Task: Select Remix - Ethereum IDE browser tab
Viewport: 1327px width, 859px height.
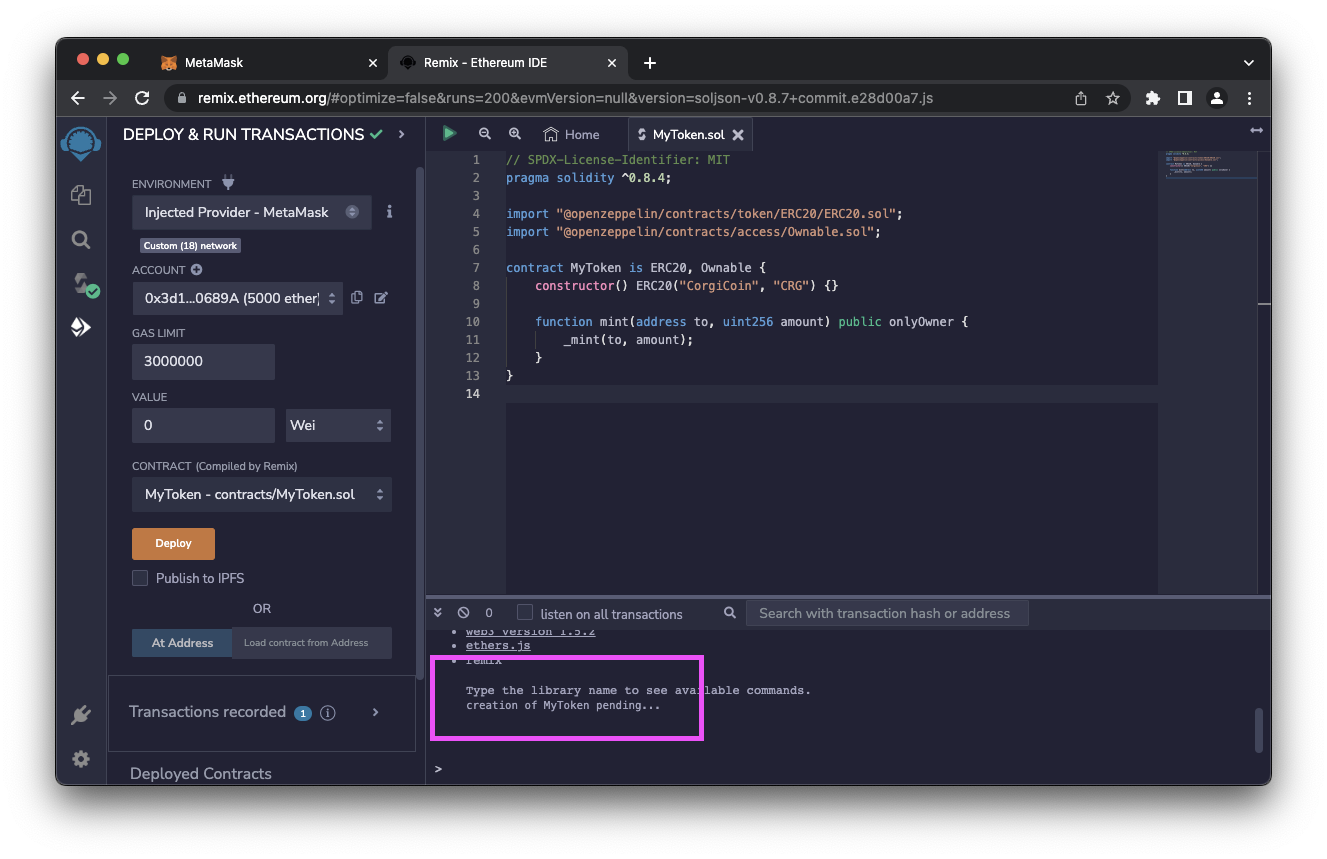Action: point(506,62)
